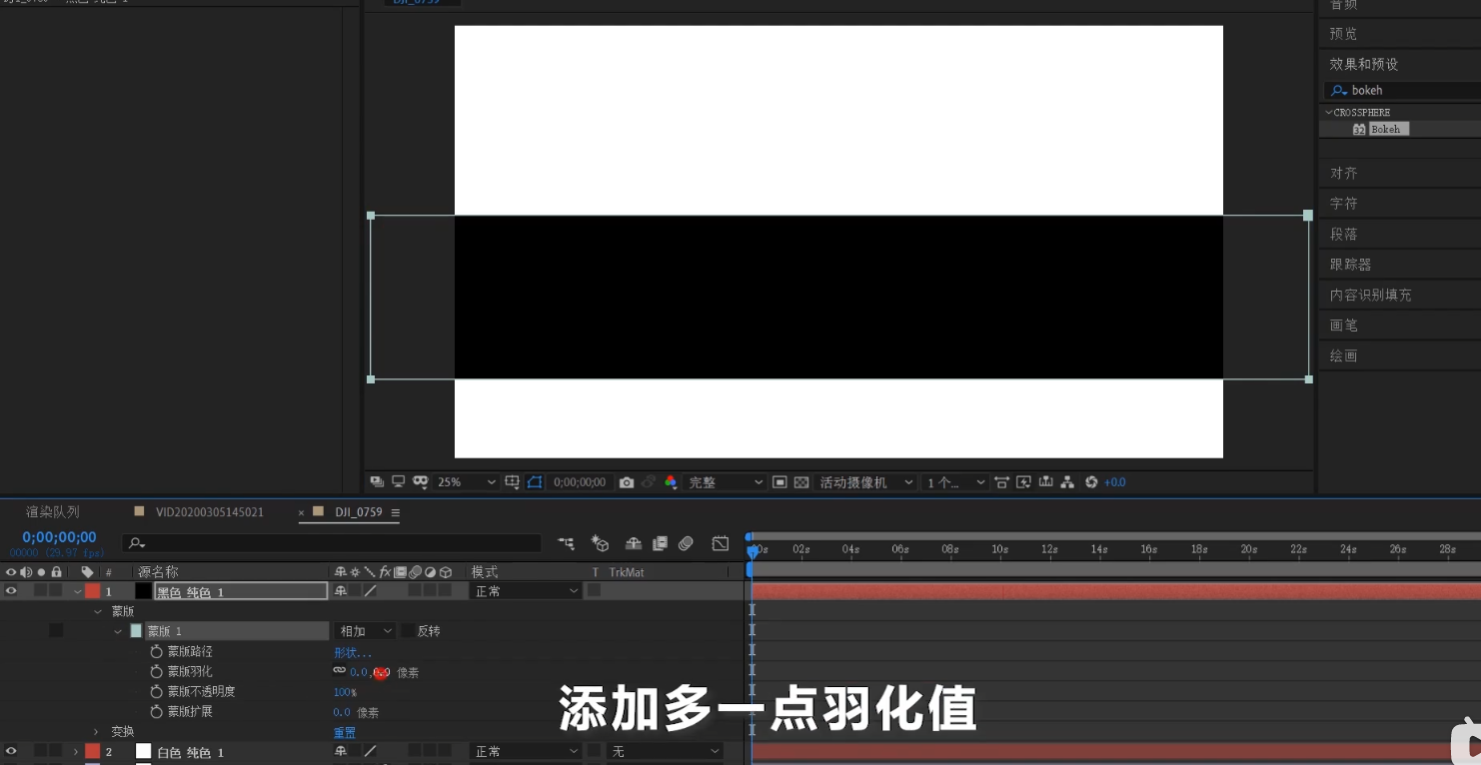
Task: Hide the 黑色 纯色 1 layer
Action: tap(11, 591)
